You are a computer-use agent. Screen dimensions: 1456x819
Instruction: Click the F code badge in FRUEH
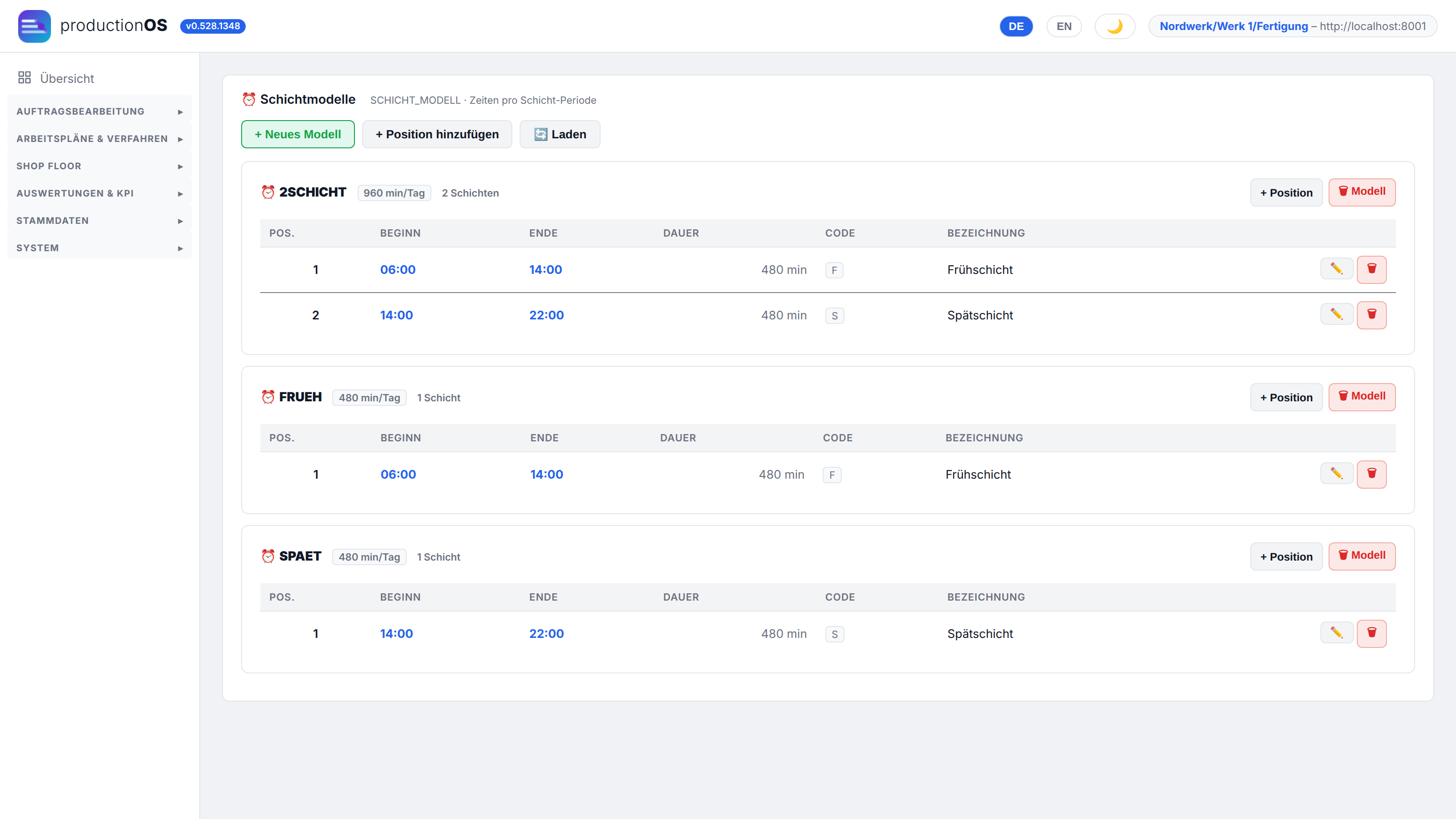tap(831, 475)
